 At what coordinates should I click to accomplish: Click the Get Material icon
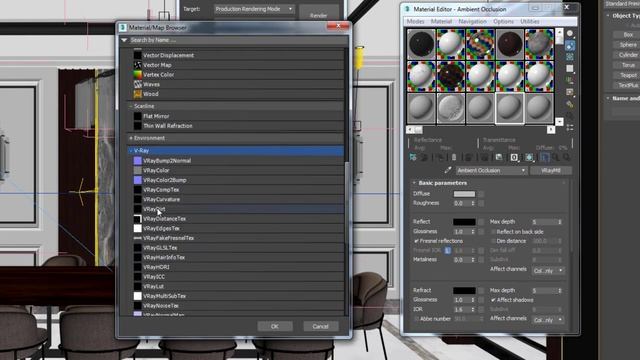[413, 158]
